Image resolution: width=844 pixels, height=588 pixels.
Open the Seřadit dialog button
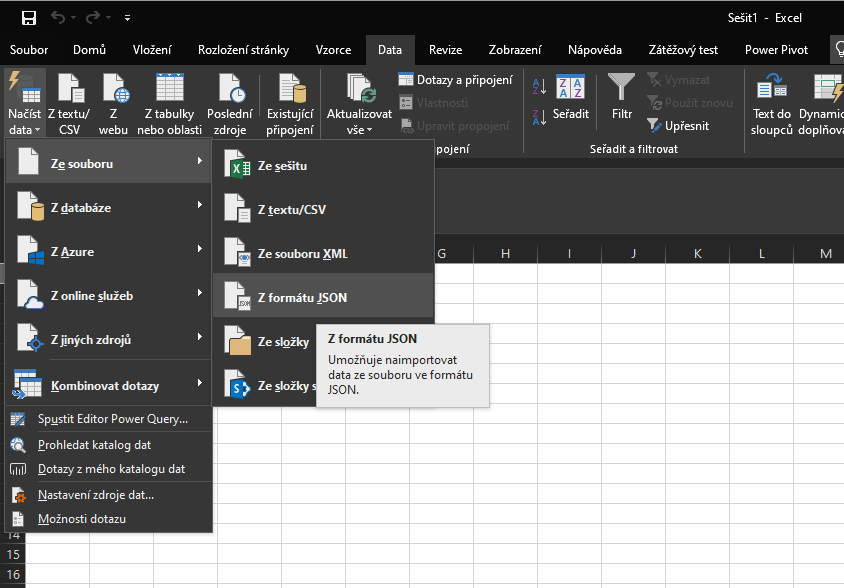pyautogui.click(x=571, y=97)
